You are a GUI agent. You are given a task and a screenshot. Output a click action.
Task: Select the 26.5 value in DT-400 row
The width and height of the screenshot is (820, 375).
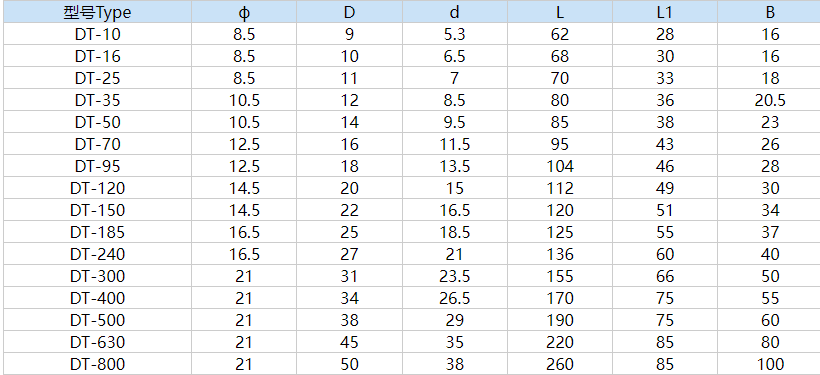454,298
